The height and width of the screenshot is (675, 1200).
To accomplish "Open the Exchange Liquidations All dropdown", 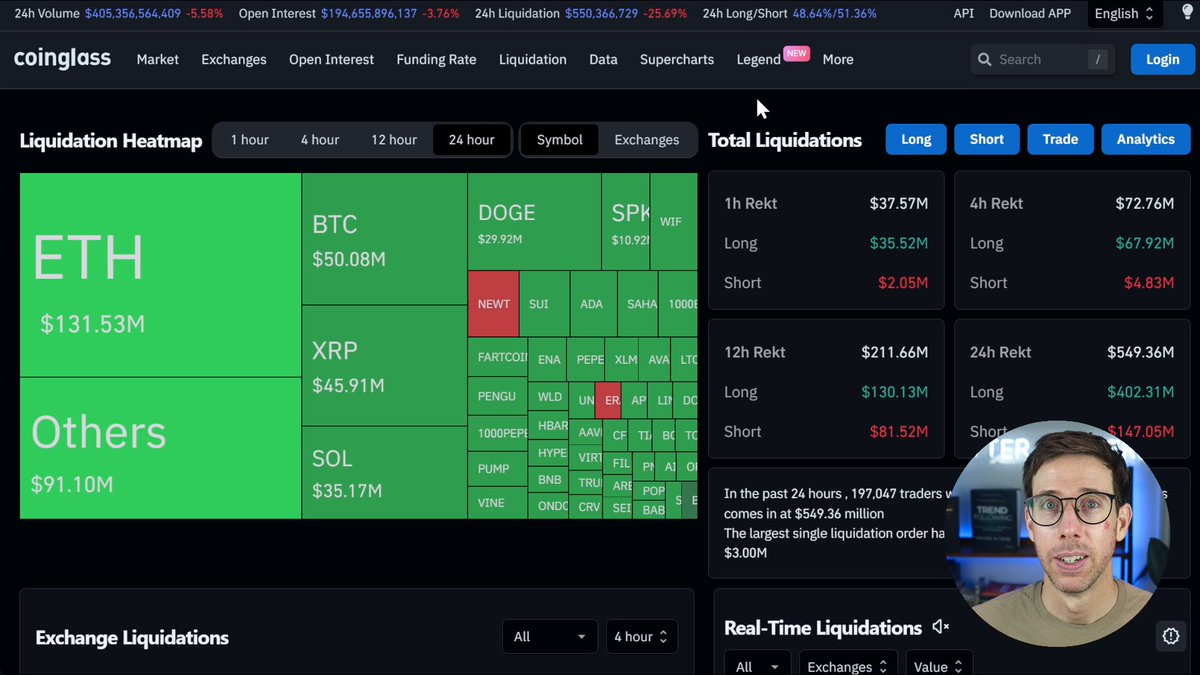I will pos(550,637).
